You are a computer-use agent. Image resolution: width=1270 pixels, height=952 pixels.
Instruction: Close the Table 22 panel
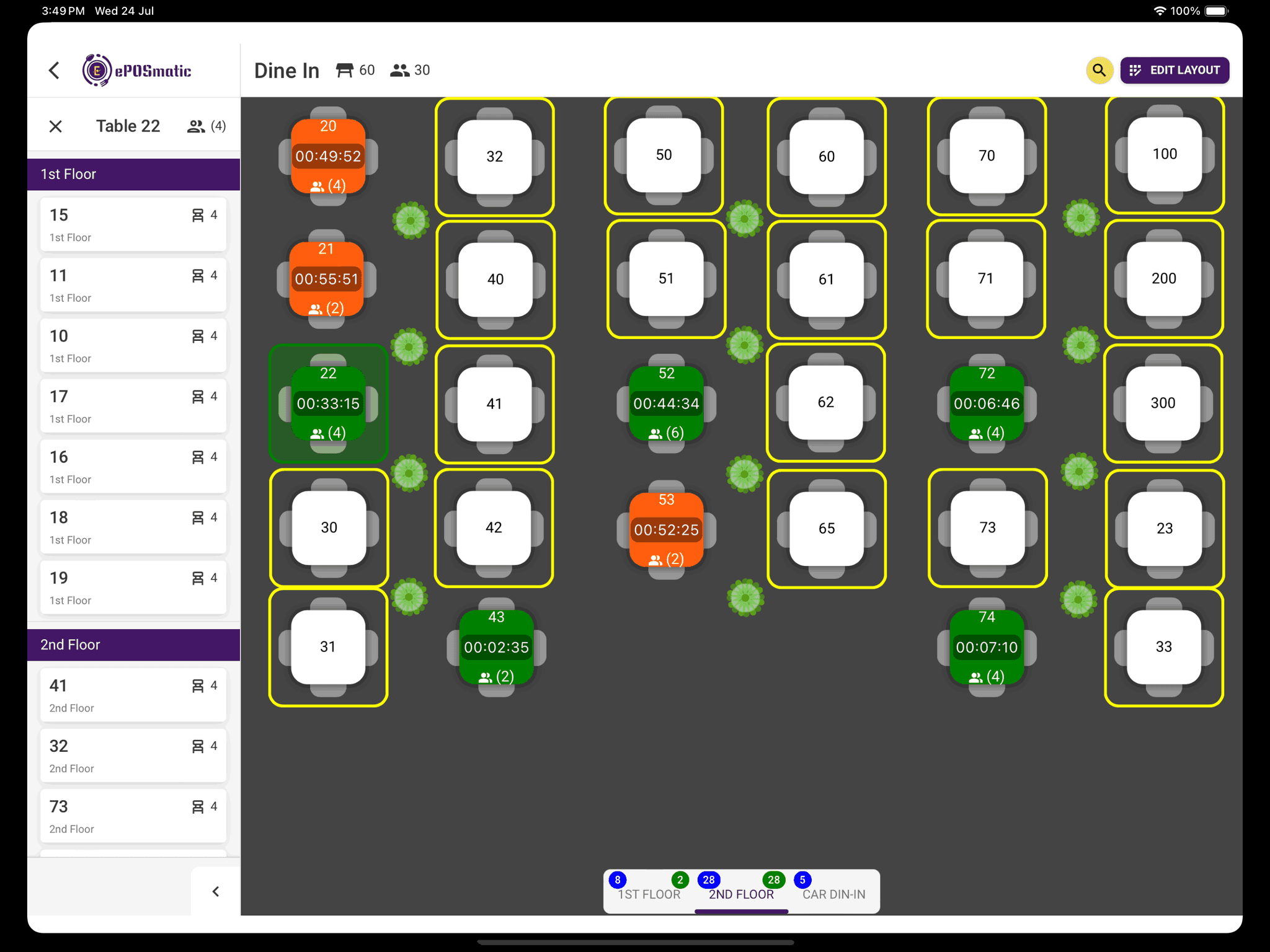coord(55,126)
